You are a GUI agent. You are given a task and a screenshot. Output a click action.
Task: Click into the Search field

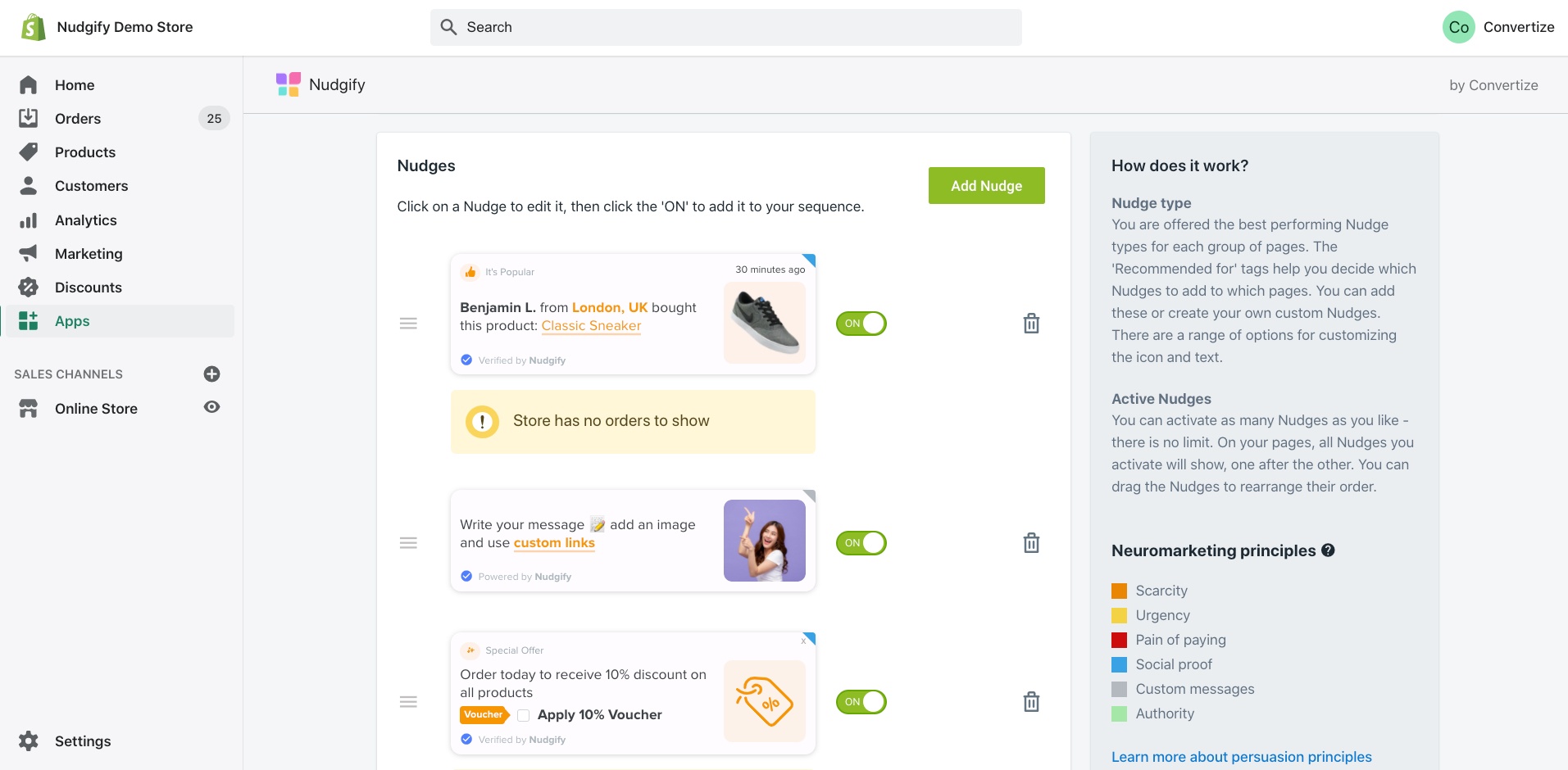(x=725, y=27)
